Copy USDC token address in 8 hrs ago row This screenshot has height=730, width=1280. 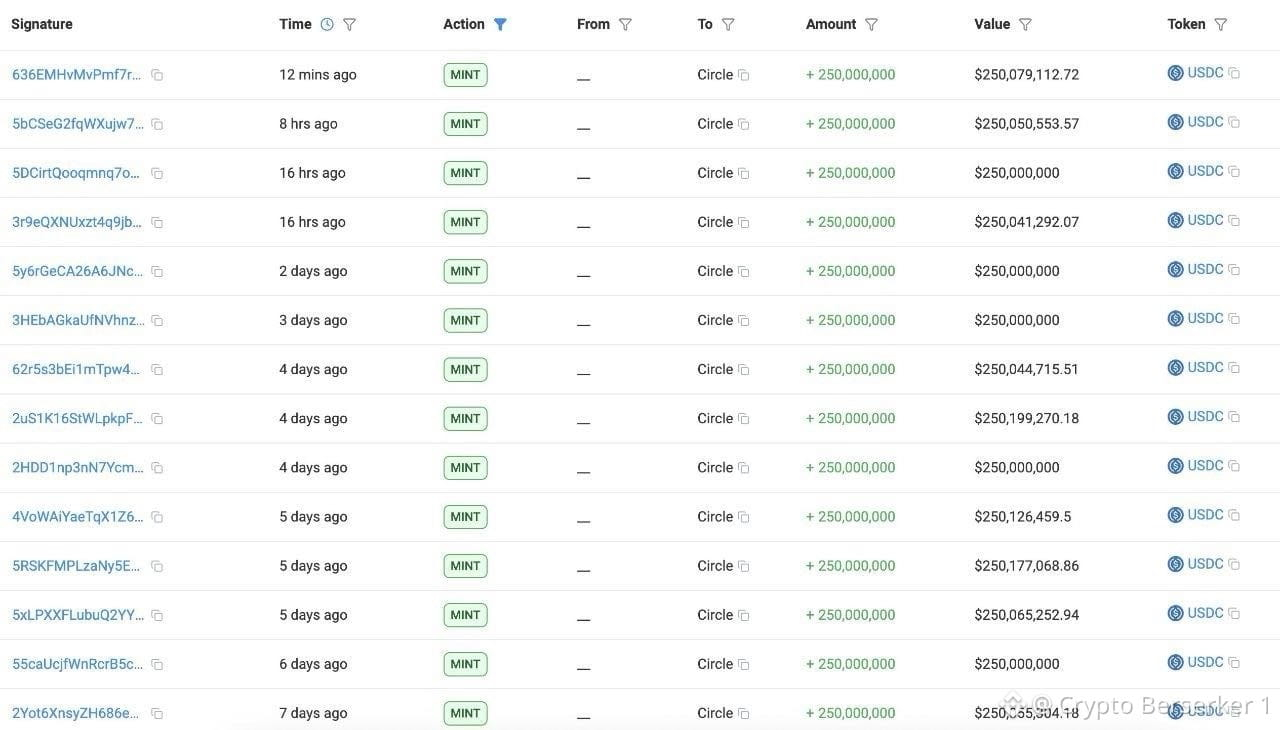tap(1234, 122)
